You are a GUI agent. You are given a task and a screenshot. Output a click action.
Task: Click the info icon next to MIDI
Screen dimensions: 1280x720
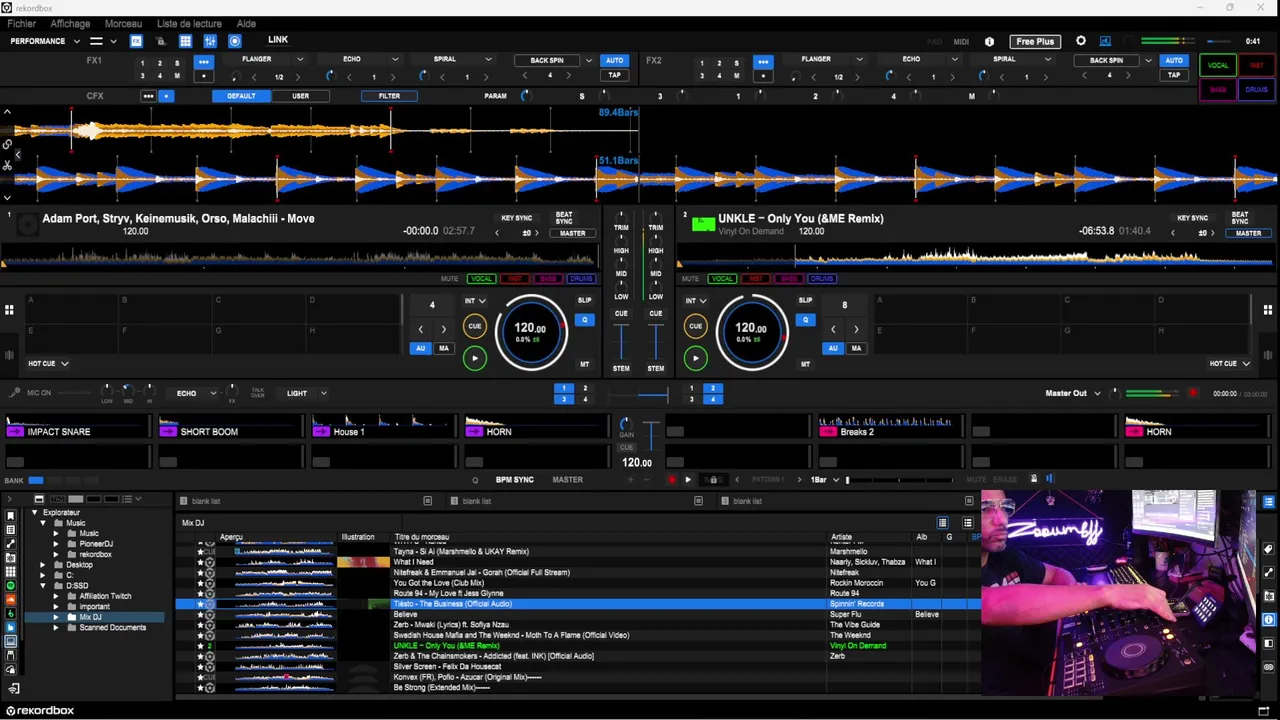pos(989,42)
